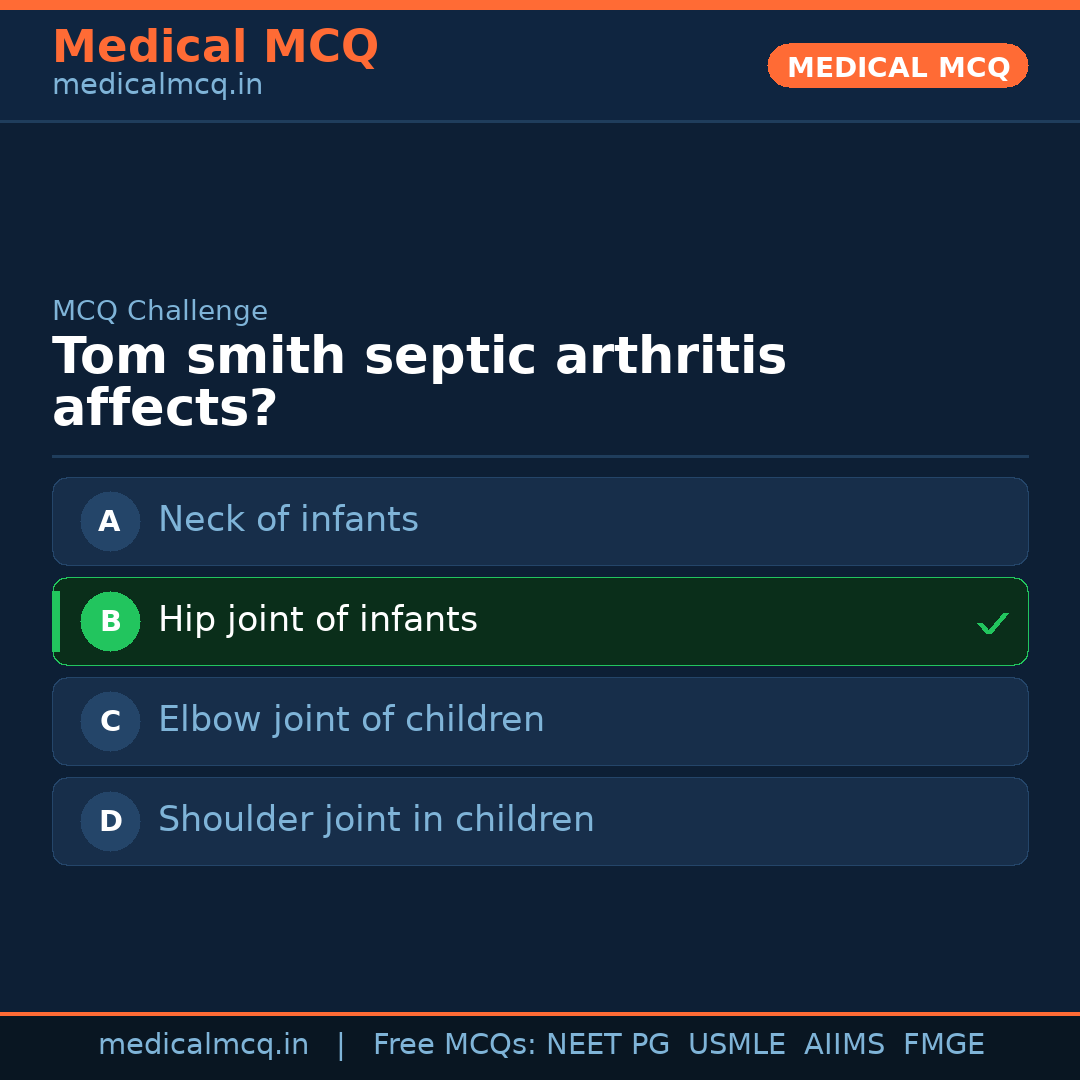1080x1080 pixels.
Task: Click the 'Medical MCQ' header title
Action: click(x=215, y=46)
